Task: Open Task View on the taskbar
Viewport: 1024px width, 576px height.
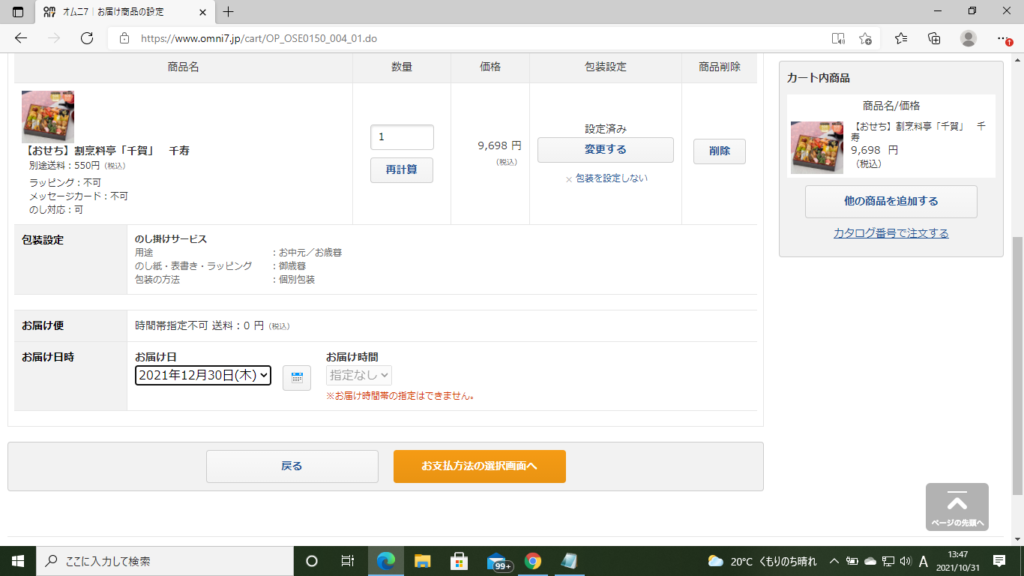Action: point(347,561)
